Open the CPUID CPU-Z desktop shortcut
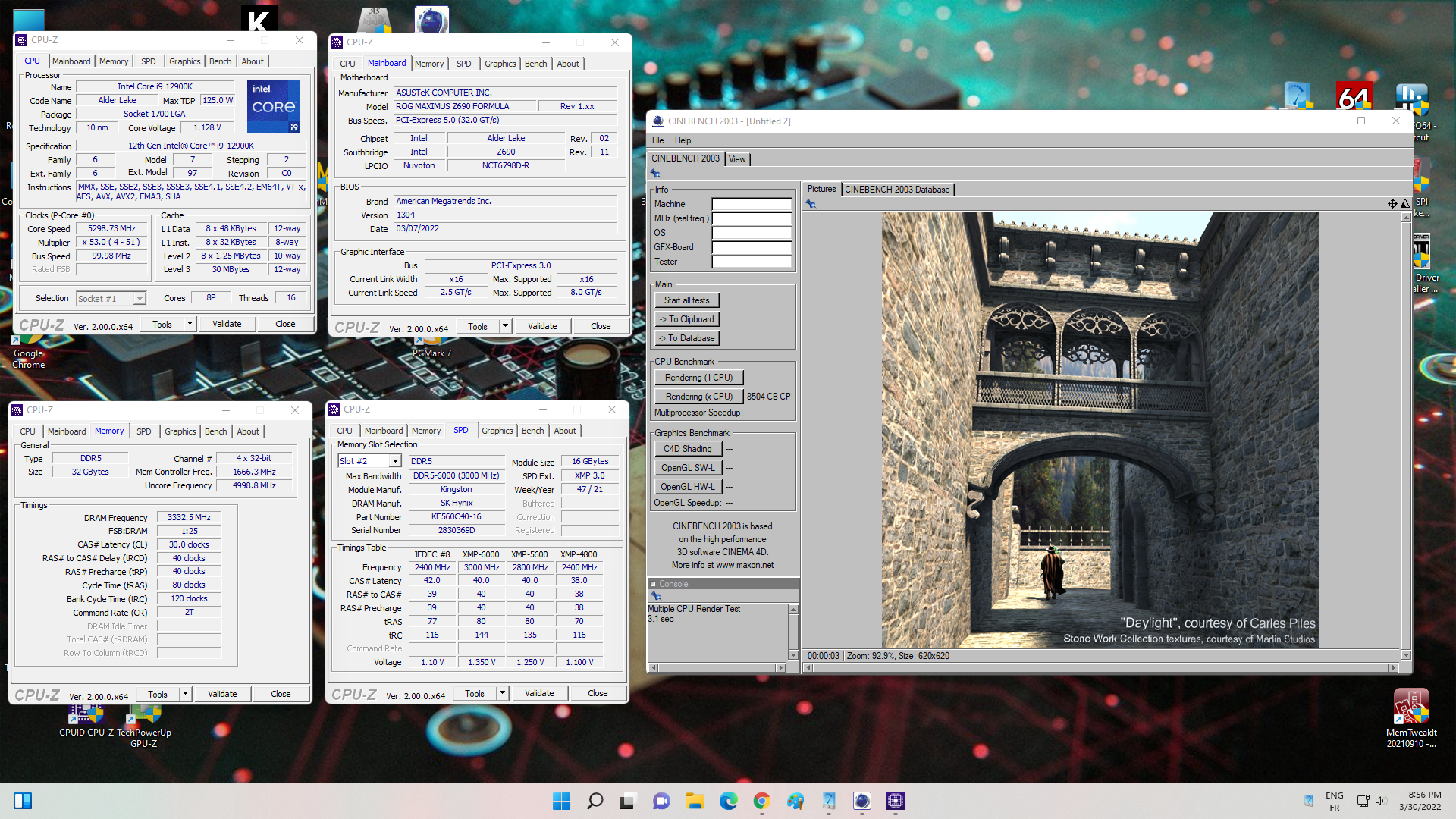Image resolution: width=1456 pixels, height=819 pixels. pyautogui.click(x=86, y=720)
